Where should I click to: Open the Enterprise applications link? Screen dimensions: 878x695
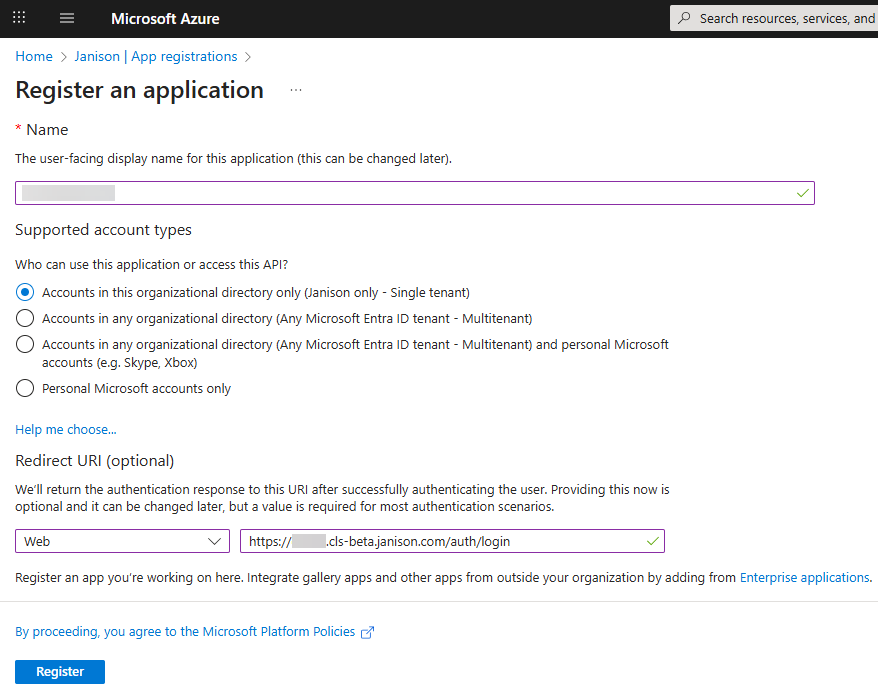804,578
